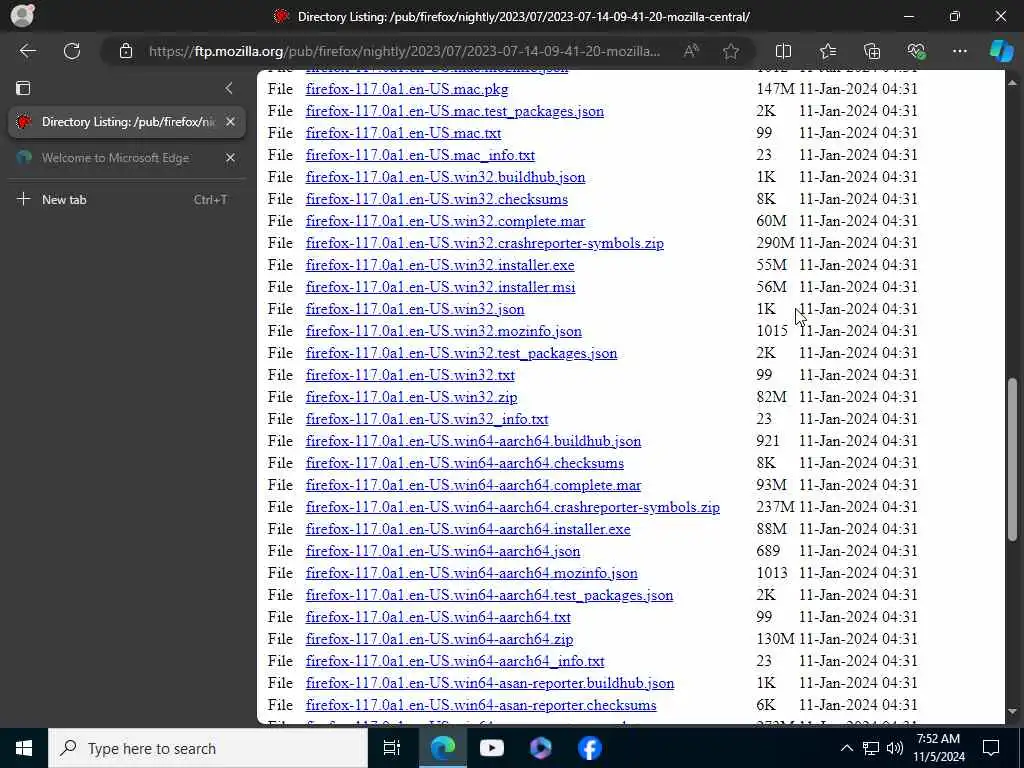Open win64-asan-reporter.buildhub.json link

(x=490, y=683)
